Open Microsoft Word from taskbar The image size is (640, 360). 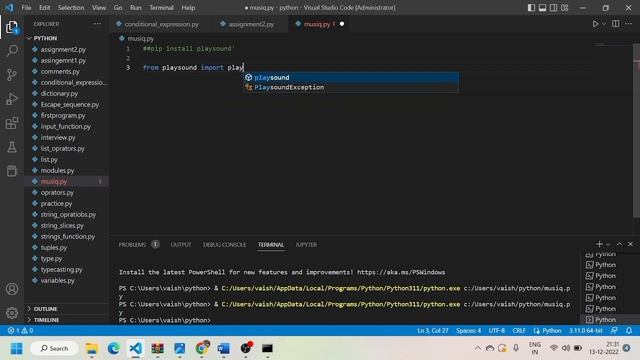coord(224,349)
